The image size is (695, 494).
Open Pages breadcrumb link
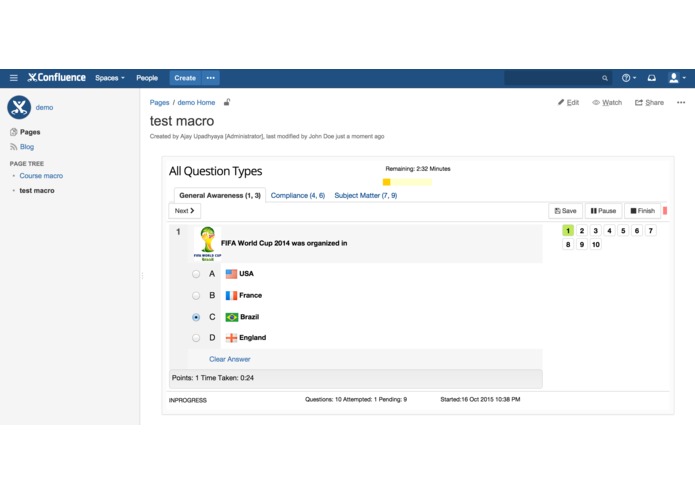click(159, 102)
